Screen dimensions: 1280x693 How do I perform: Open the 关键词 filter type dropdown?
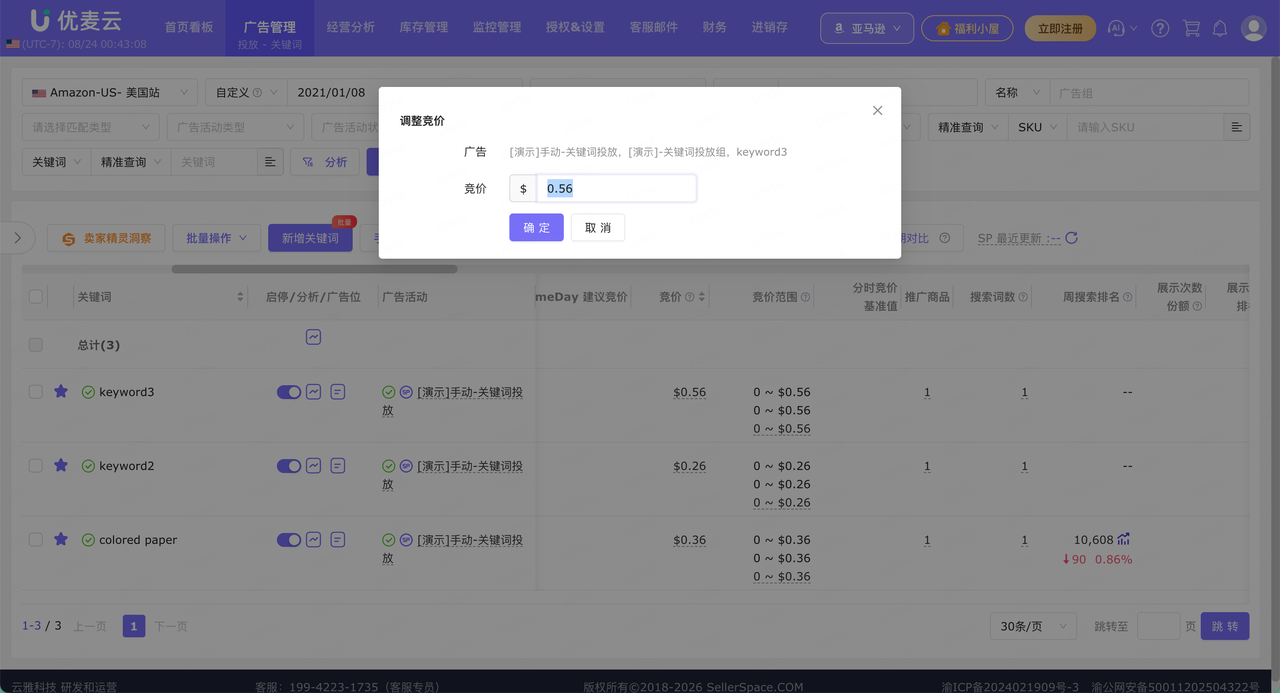(56, 162)
